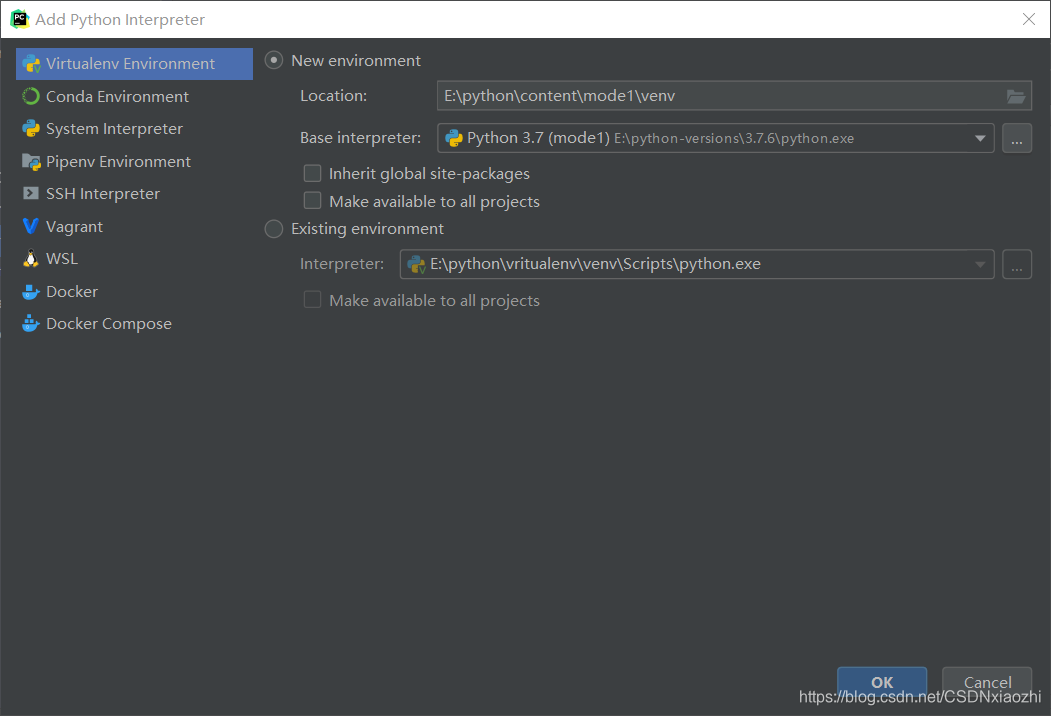Select Pipenv Environment in the sidebar
The width and height of the screenshot is (1051, 716).
point(134,162)
